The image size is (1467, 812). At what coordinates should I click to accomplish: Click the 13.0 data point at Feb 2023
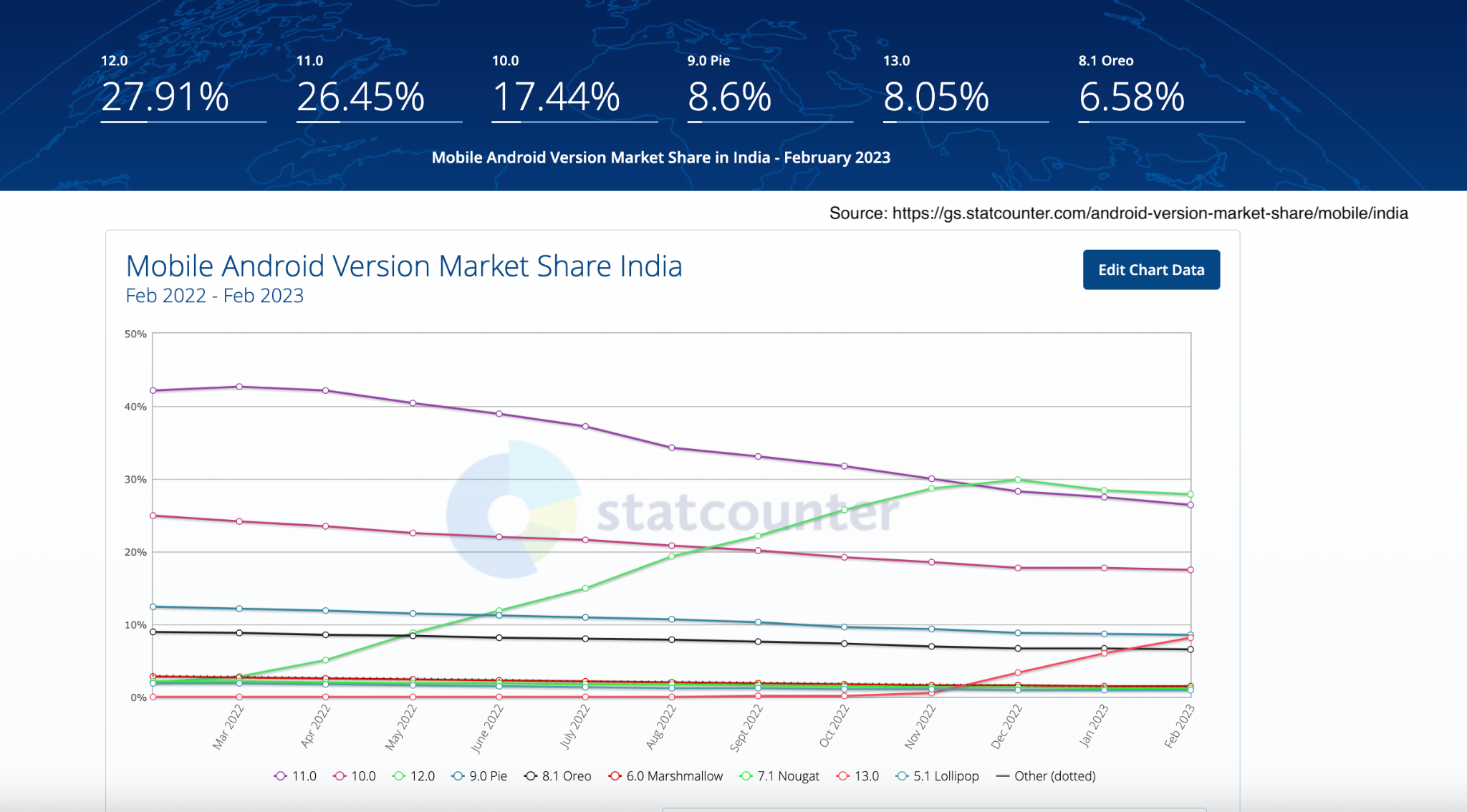pyautogui.click(x=1191, y=638)
